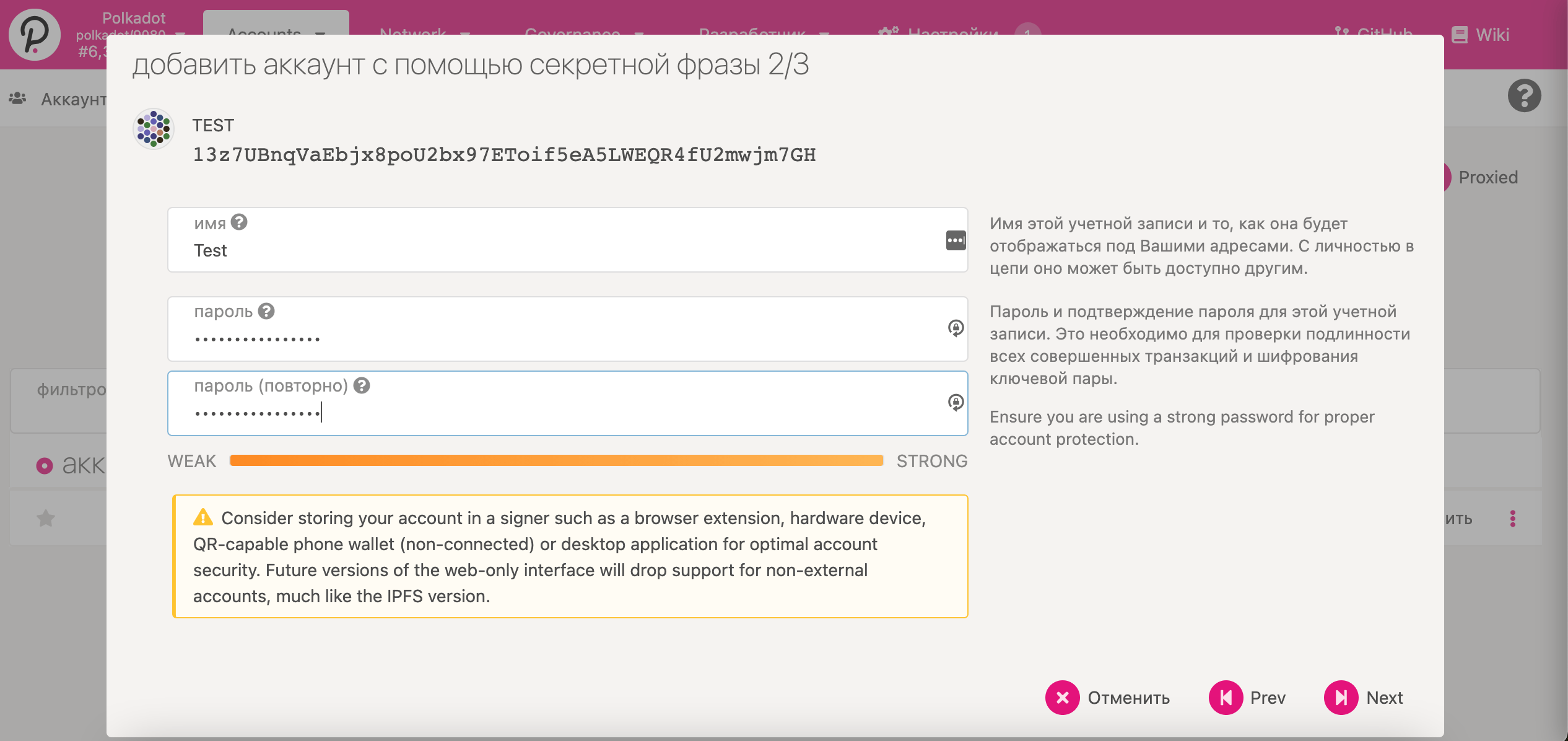Viewport: 1568px width, 741px height.
Task: Click the autofill icon in the name field
Action: [x=956, y=240]
